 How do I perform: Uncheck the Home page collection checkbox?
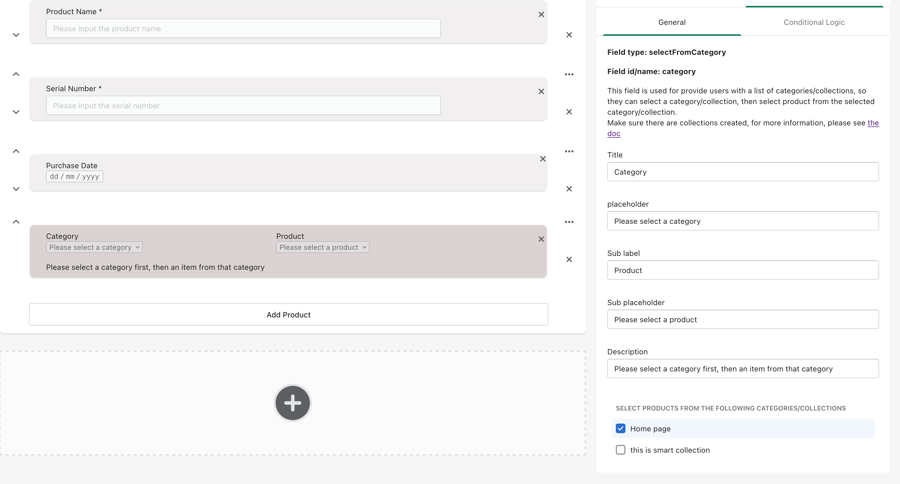click(620, 429)
